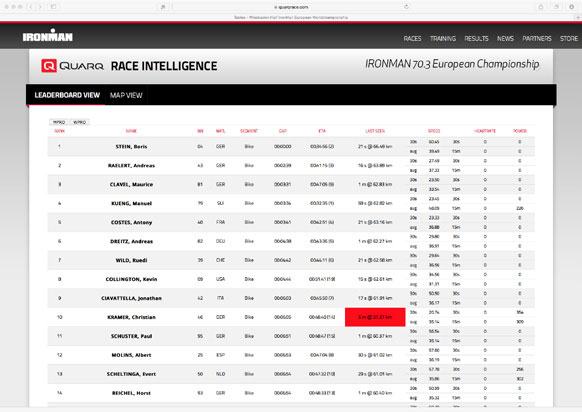Sort by the RANK column header
This screenshot has height=412, width=582.
coord(59,131)
